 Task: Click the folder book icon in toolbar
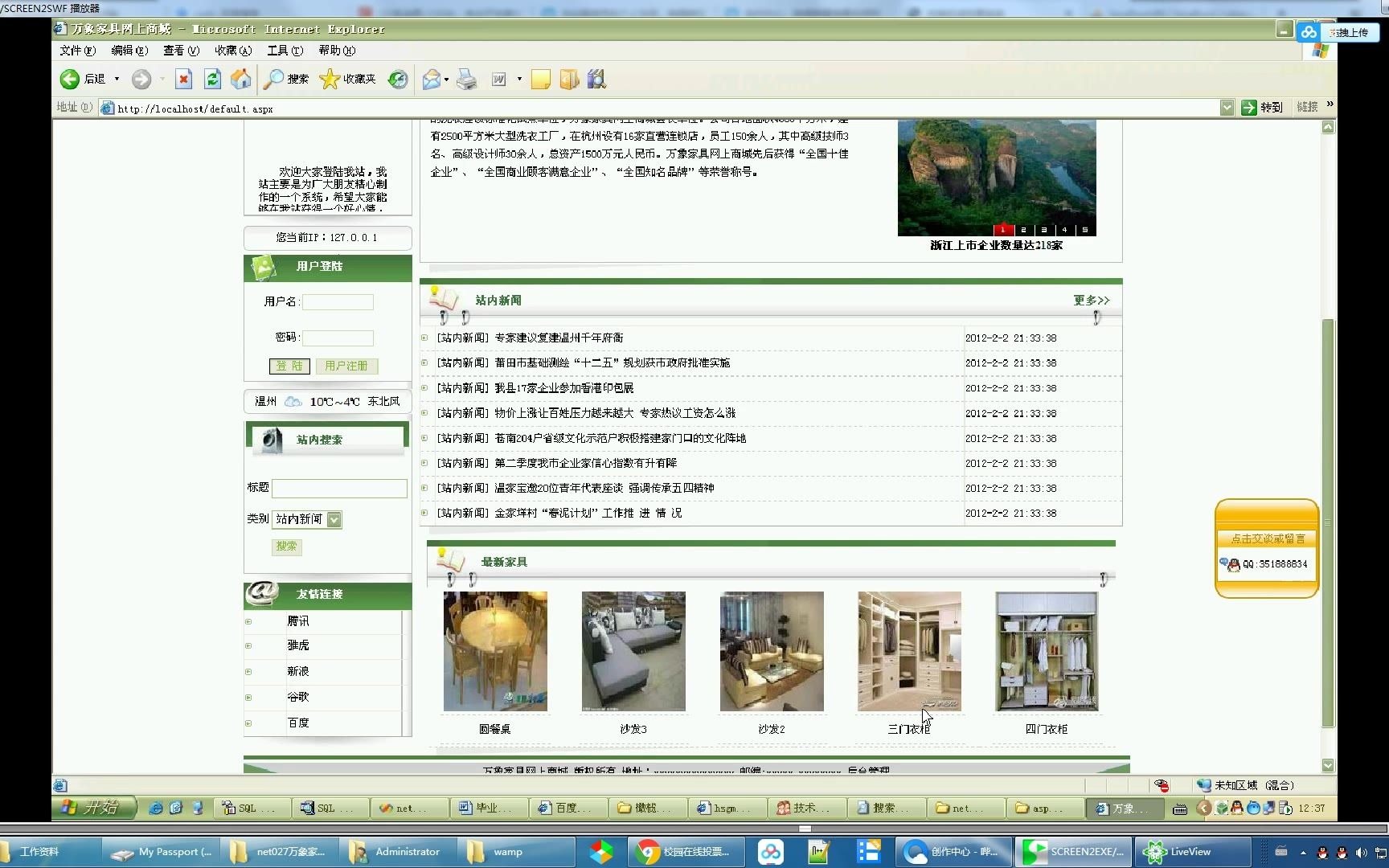[569, 79]
